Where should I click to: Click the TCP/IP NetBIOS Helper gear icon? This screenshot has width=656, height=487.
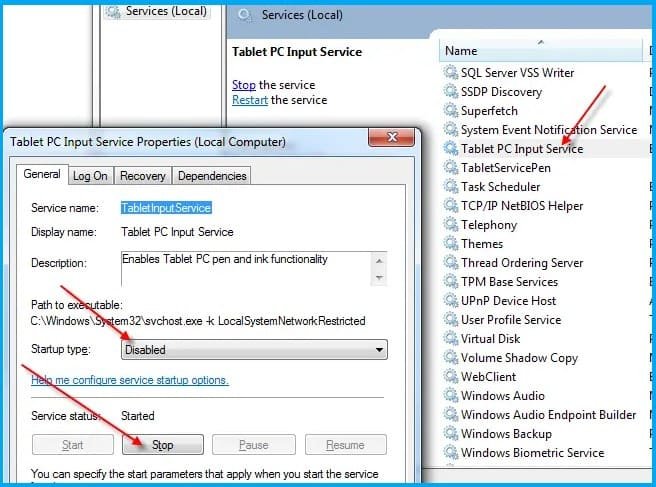[451, 205]
